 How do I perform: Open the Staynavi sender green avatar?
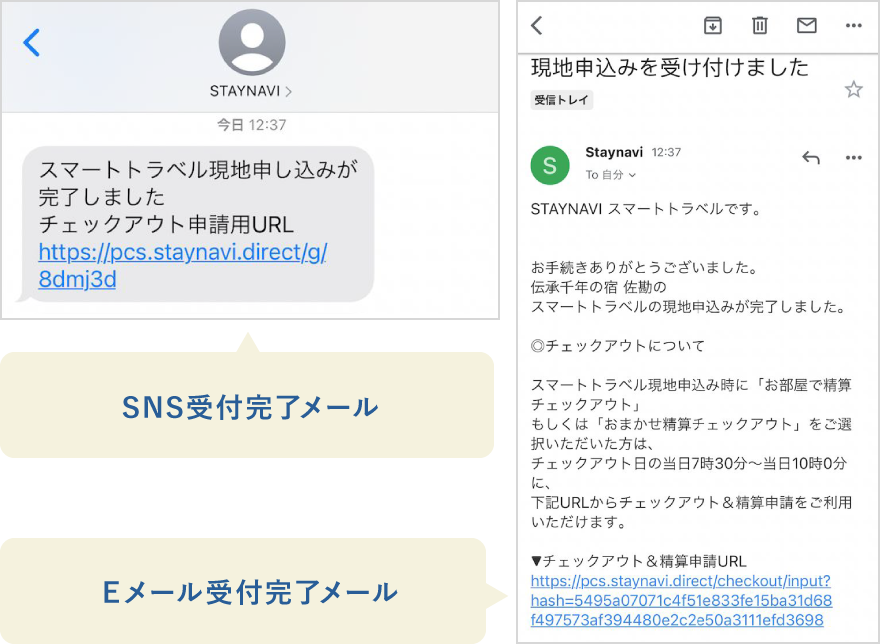549,165
